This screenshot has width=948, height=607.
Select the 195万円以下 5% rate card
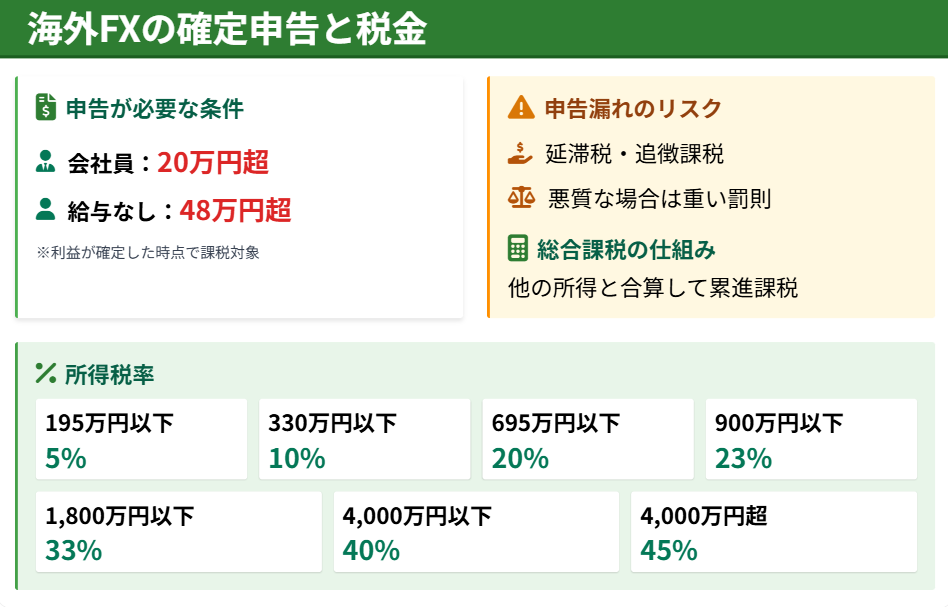click(141, 439)
